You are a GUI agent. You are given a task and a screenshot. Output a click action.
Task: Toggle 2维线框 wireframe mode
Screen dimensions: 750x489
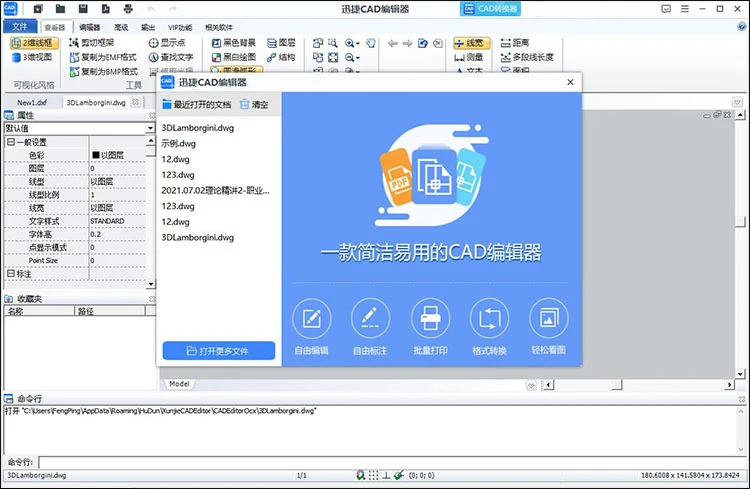(34, 43)
